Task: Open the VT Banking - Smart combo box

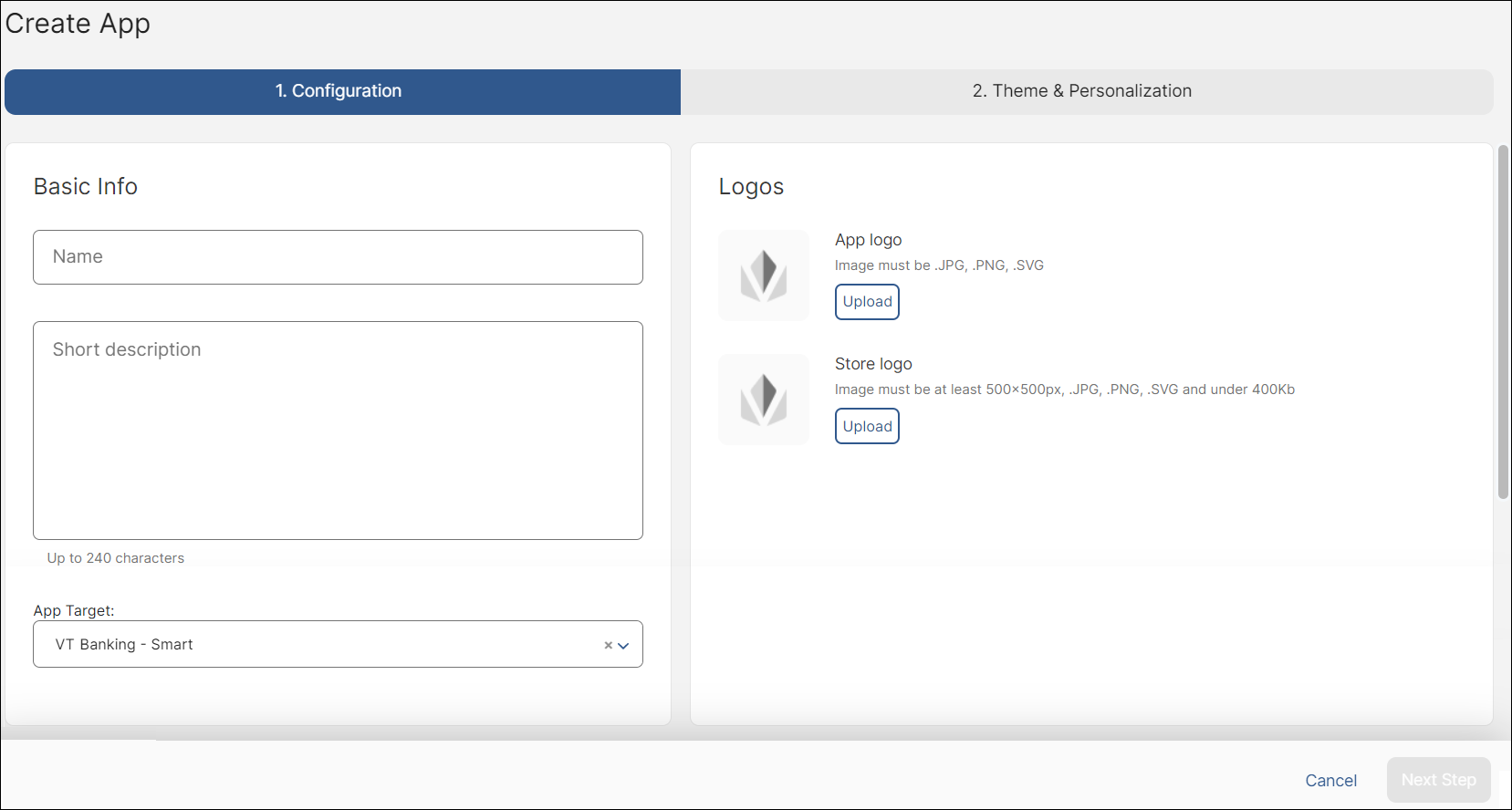Action: [x=319, y=644]
